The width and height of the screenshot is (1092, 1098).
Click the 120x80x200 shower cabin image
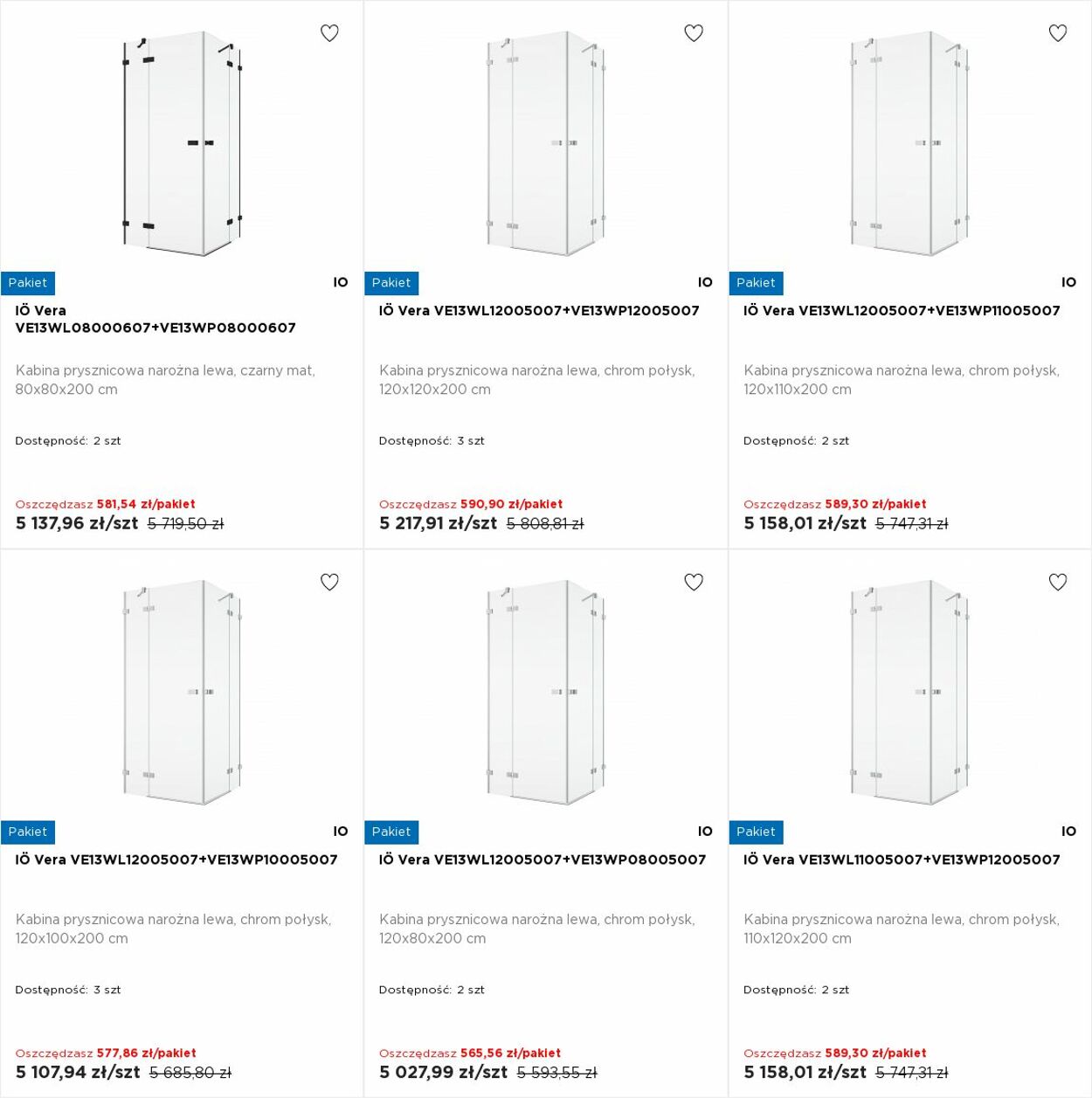(x=546, y=692)
